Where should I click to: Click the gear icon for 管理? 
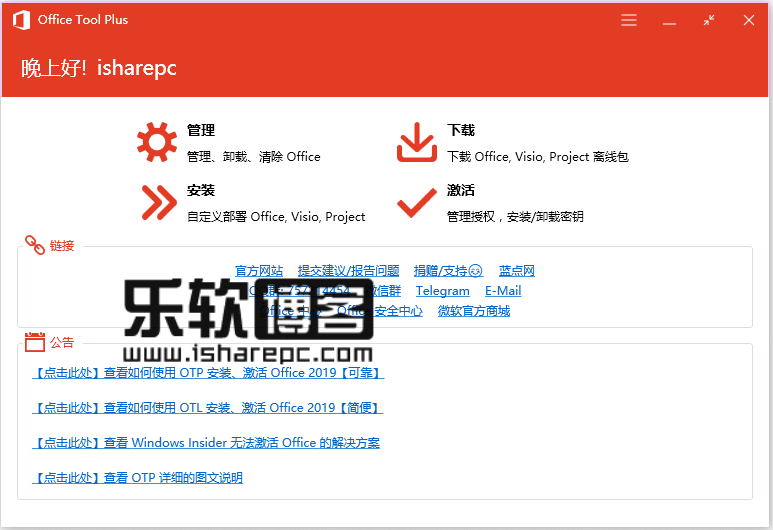pos(157,142)
